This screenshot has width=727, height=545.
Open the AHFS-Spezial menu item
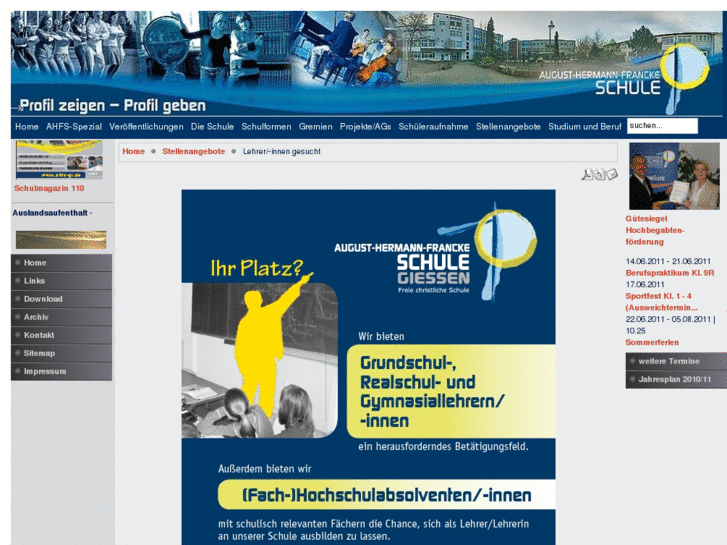[74, 126]
